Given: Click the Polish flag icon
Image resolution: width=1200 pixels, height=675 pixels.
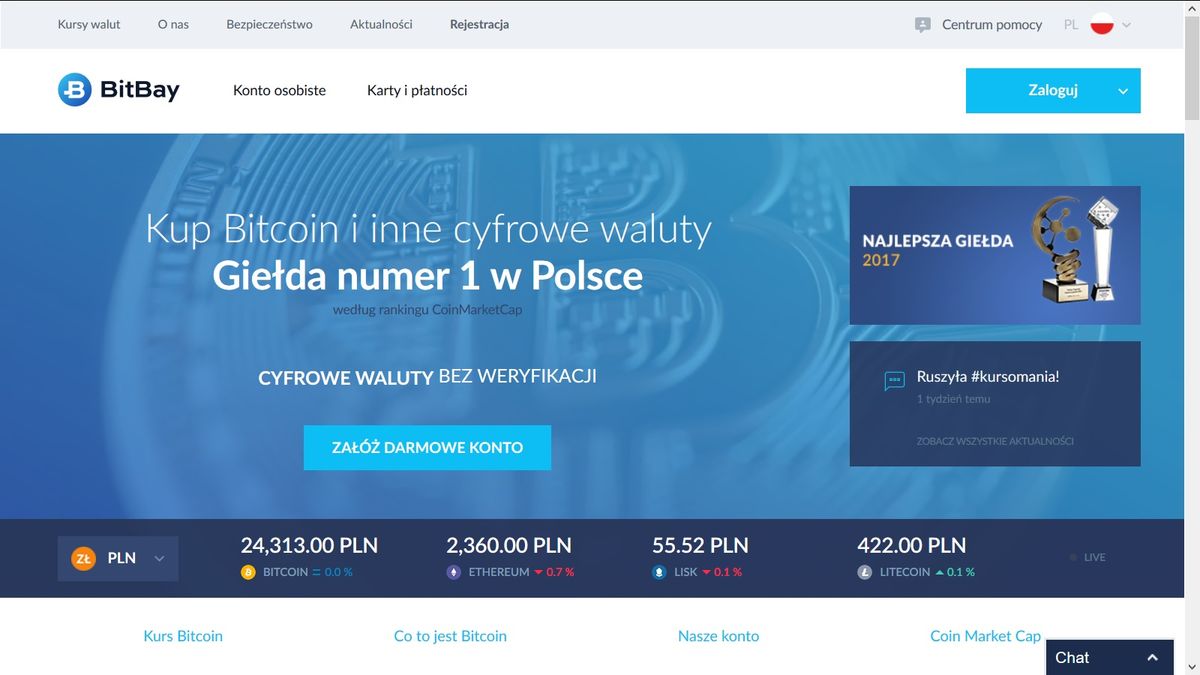Looking at the screenshot, I should [1102, 24].
